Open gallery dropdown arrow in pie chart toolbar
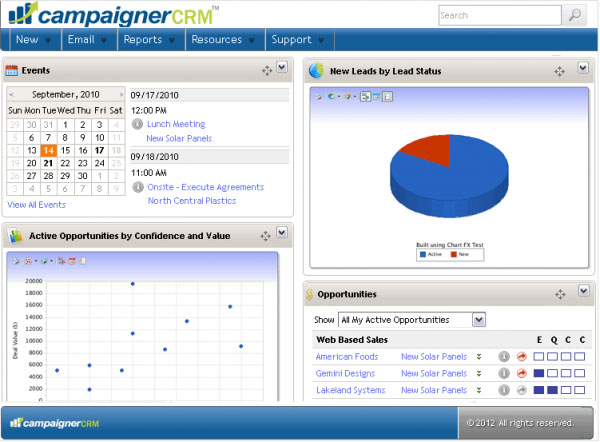The width and height of the screenshot is (600, 442). pyautogui.click(x=339, y=97)
